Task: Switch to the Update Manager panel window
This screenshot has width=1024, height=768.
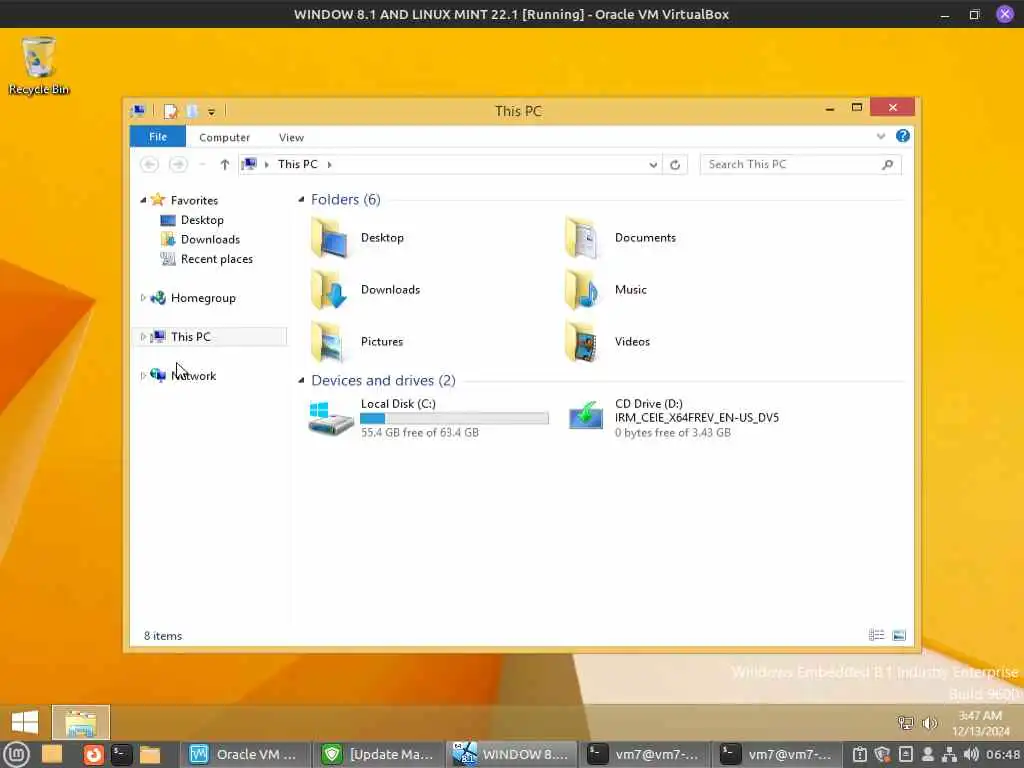Action: [x=379, y=755]
